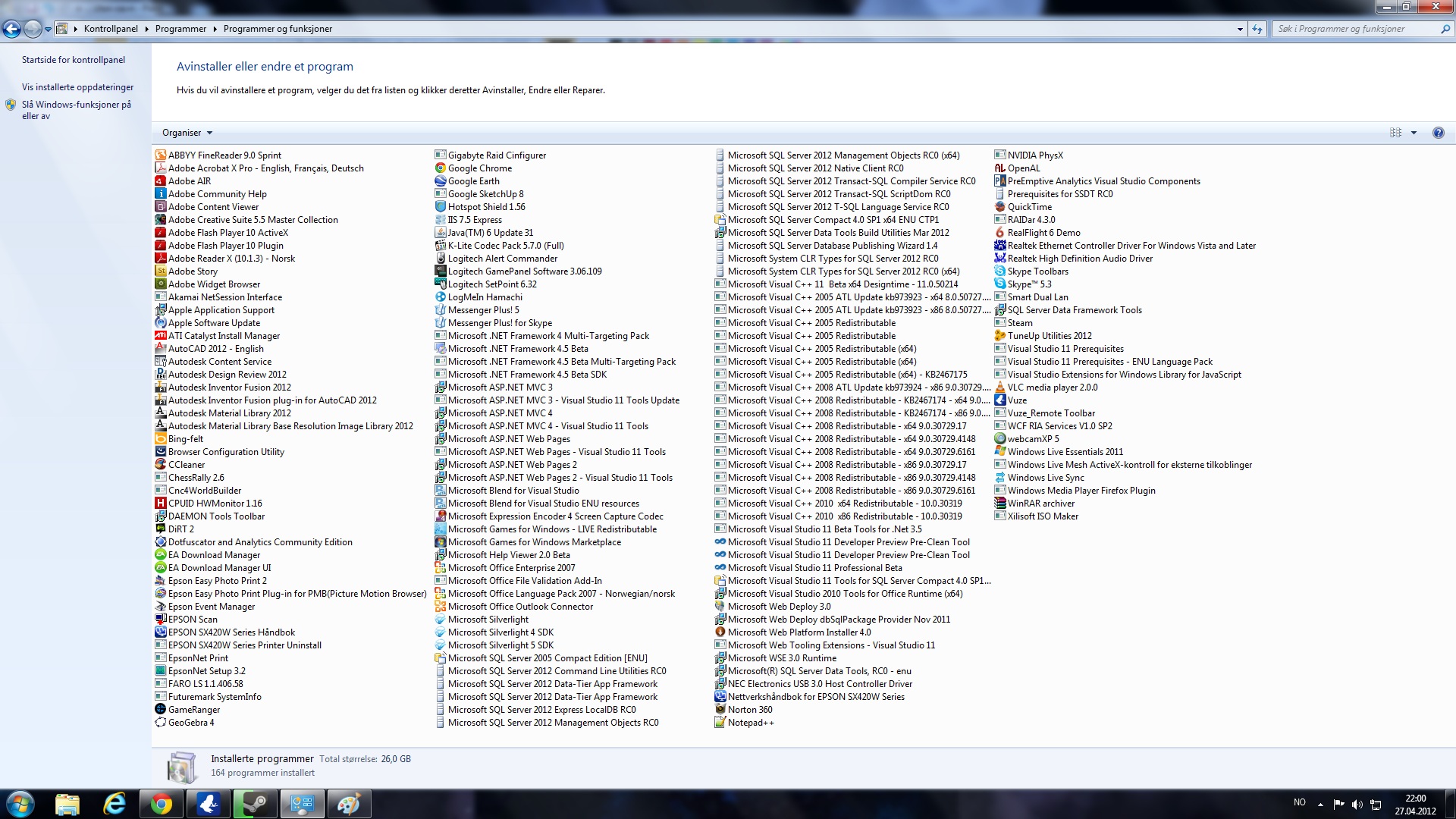Open Windows Explorer folder on taskbar
The image size is (1456, 819).
(67, 804)
